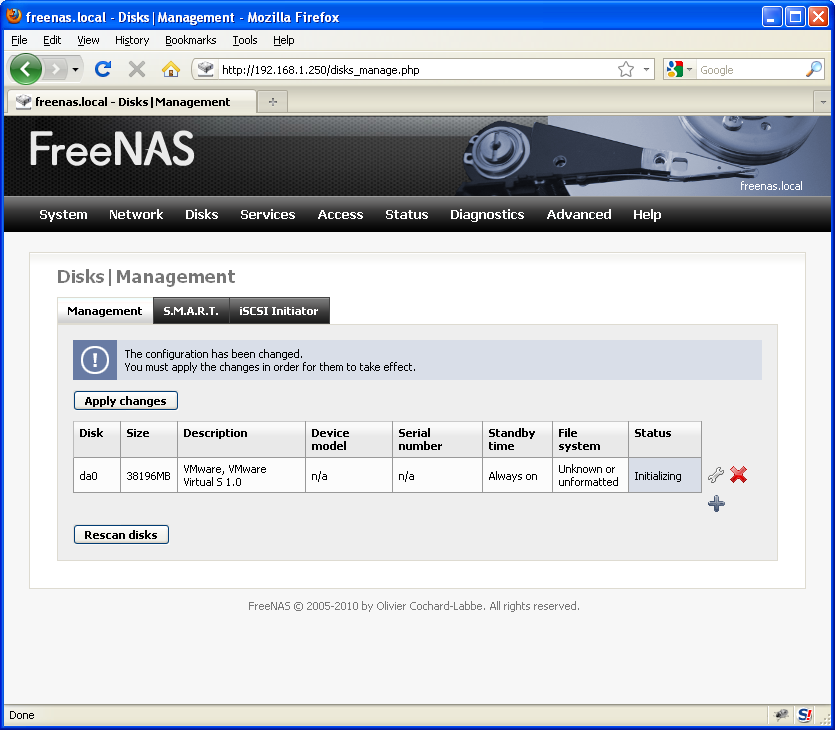
Task: Open the Edit menu
Action: tap(52, 40)
